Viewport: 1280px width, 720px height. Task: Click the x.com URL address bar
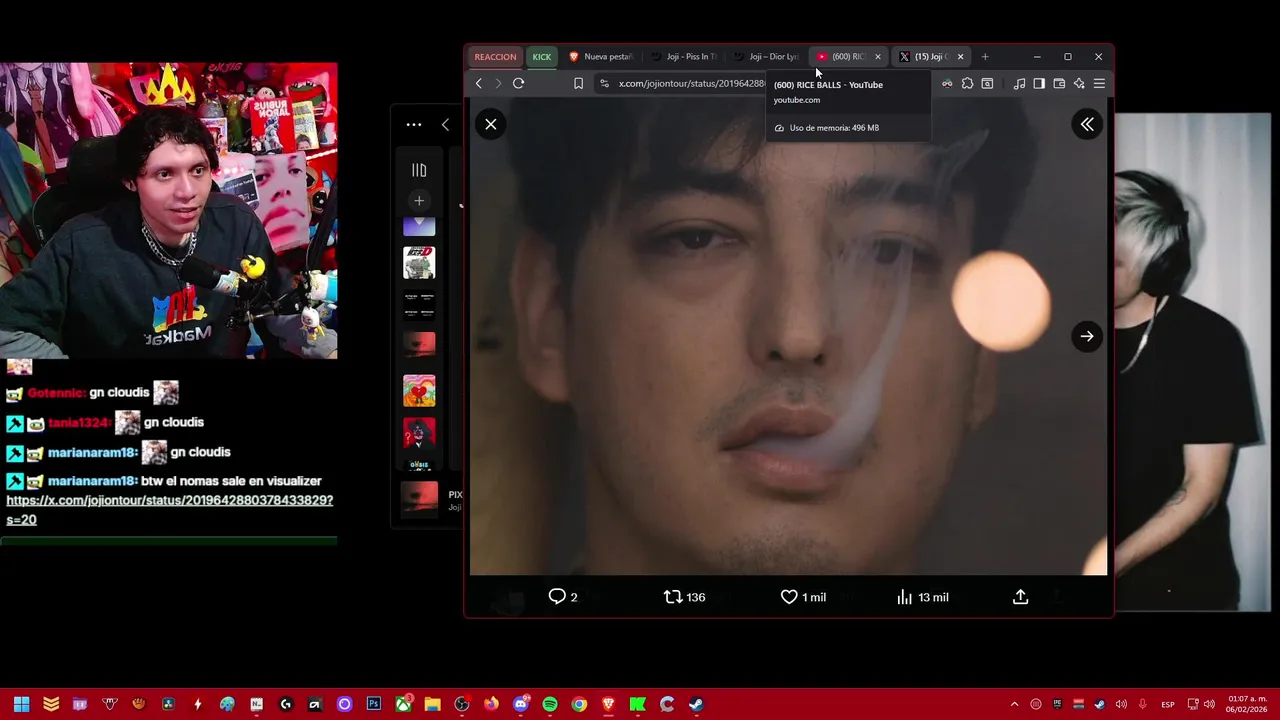pos(691,84)
